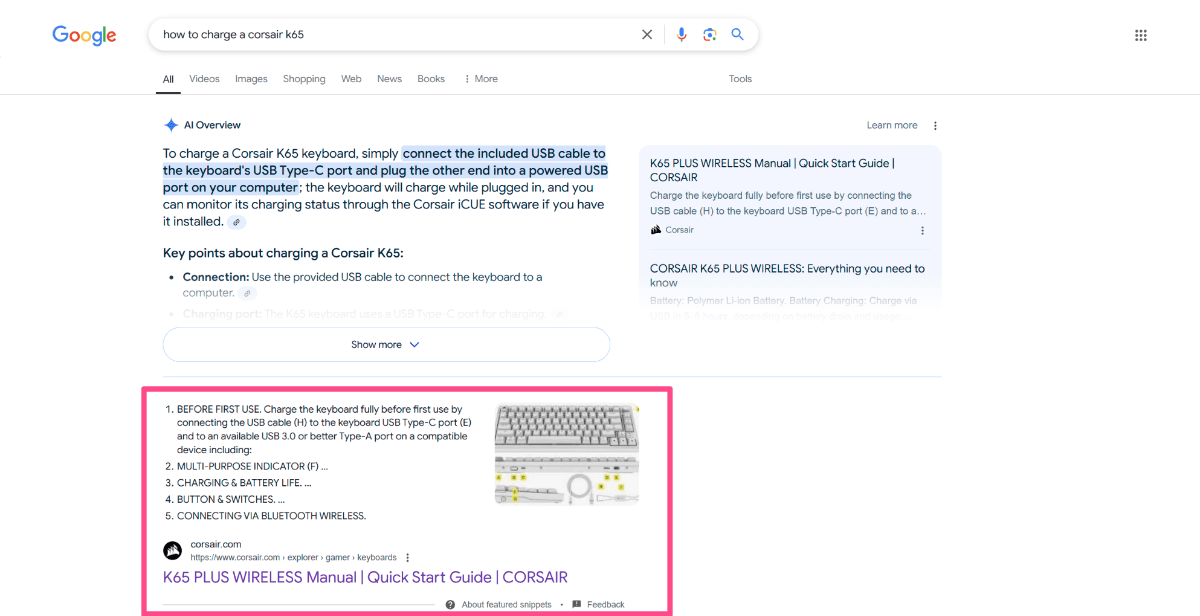
Task: Click the Feedback flag icon
Action: click(x=577, y=605)
